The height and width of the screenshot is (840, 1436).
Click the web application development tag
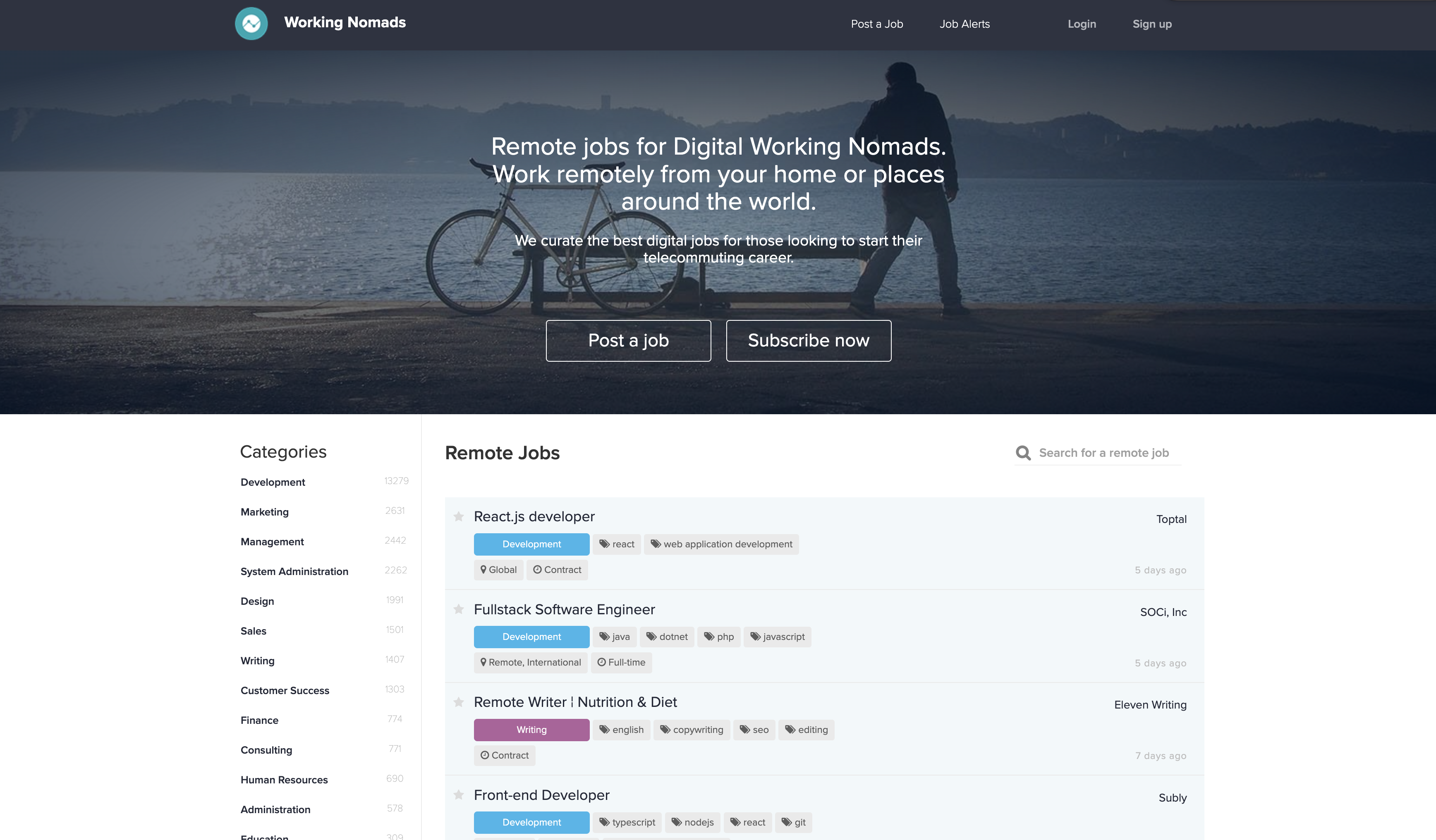pyautogui.click(x=721, y=544)
